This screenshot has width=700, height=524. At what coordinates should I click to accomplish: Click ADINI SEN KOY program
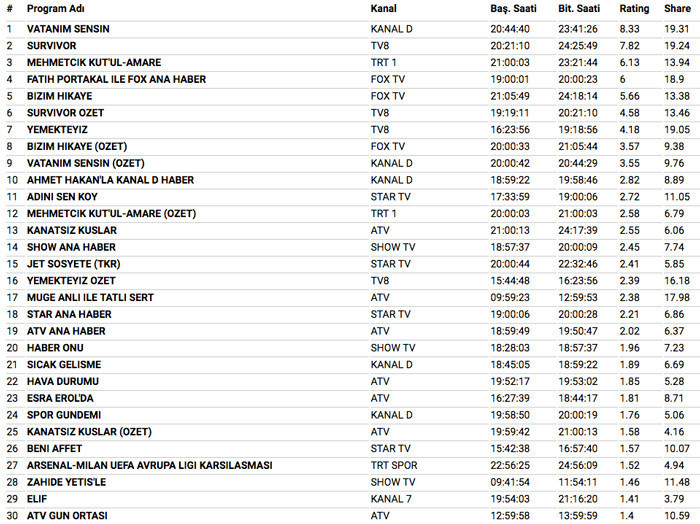(62, 197)
